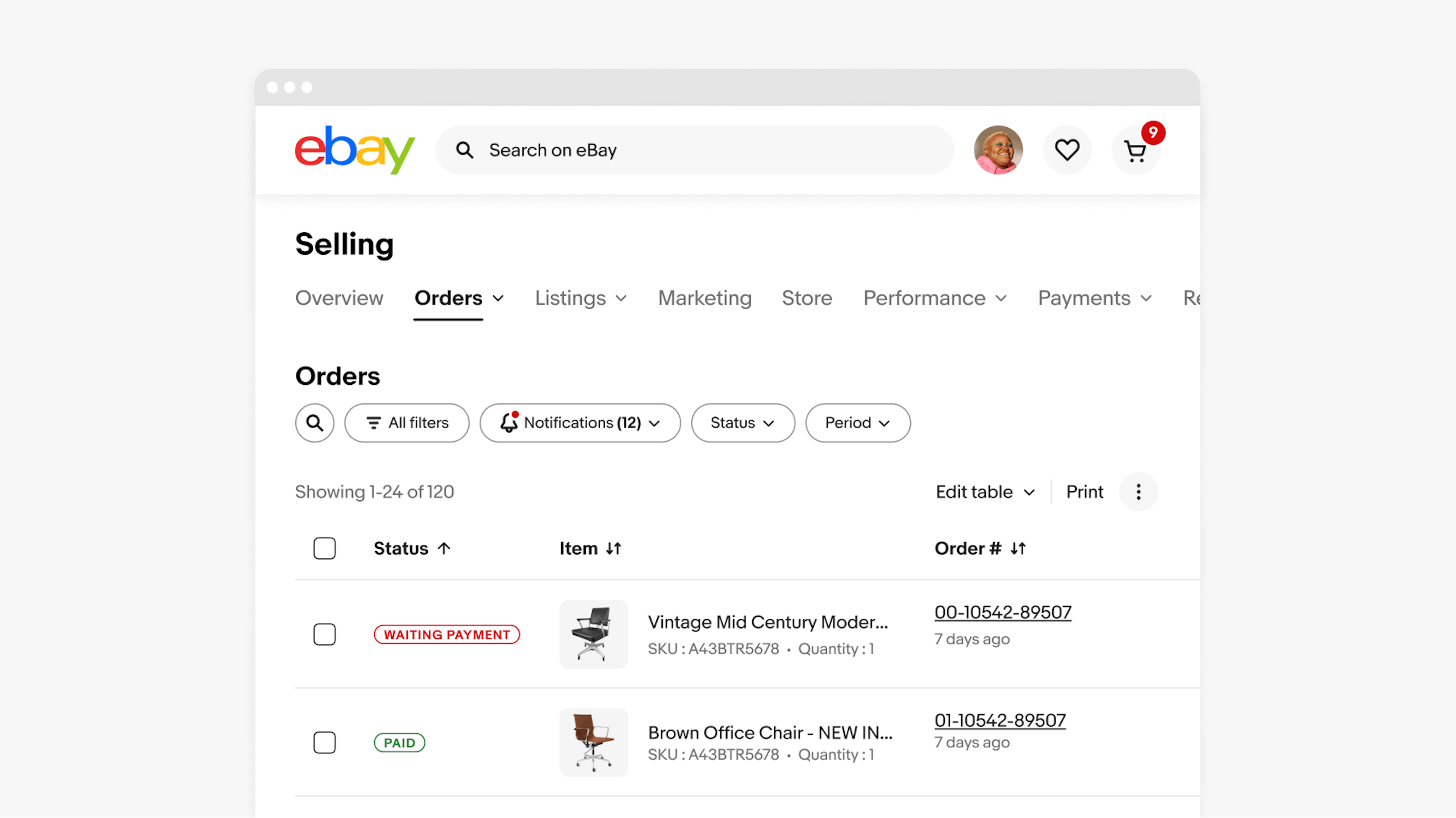Click the heart/wishlist icon in header
Screen dimensions: 1456x818
point(1067,150)
